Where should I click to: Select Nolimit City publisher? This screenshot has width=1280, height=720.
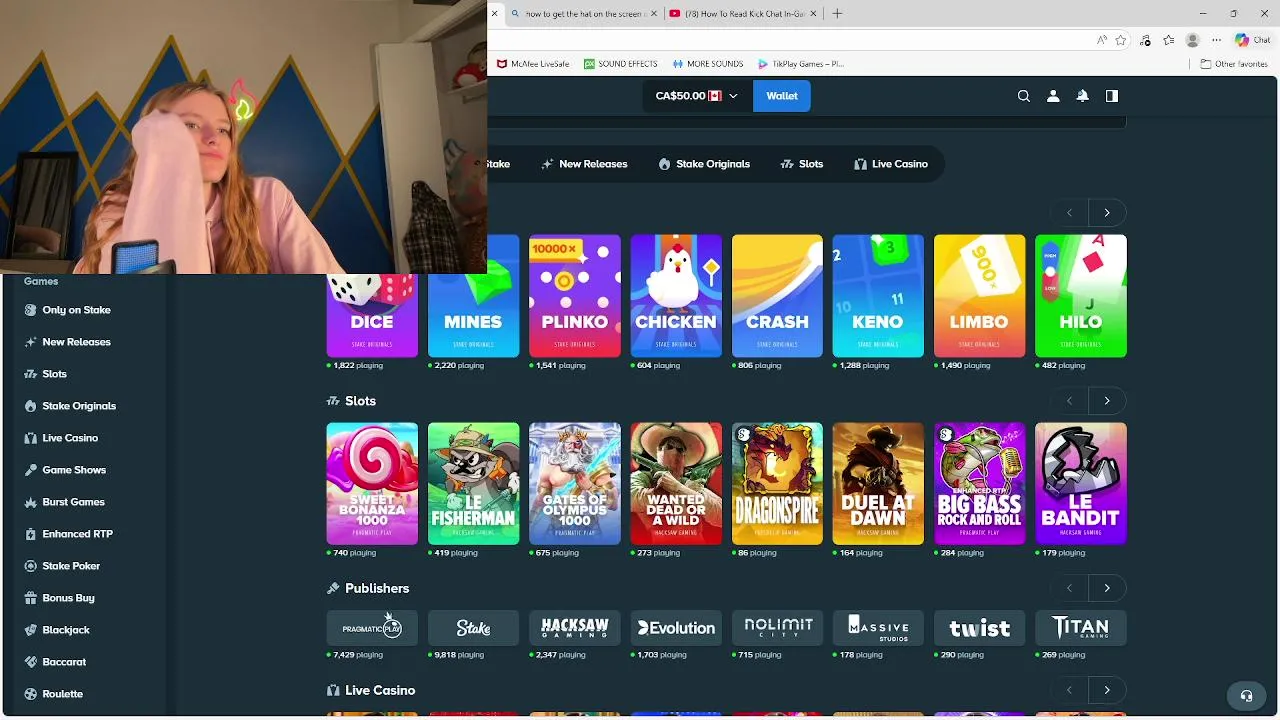point(777,628)
